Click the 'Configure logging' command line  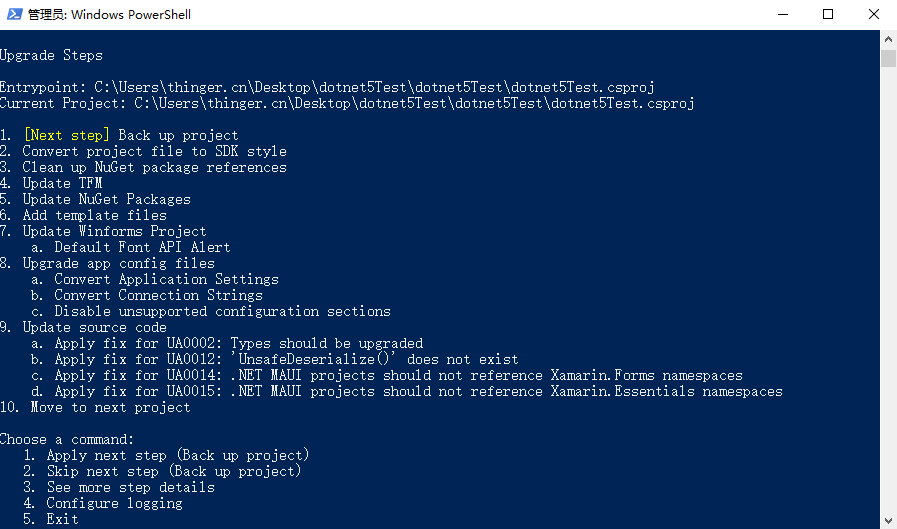[x=103, y=503]
